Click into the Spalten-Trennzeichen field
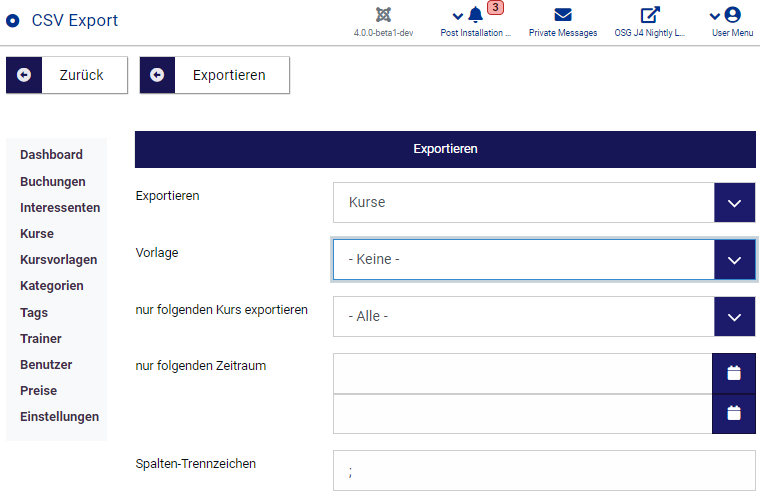This screenshot has height=494, width=760. (543, 470)
